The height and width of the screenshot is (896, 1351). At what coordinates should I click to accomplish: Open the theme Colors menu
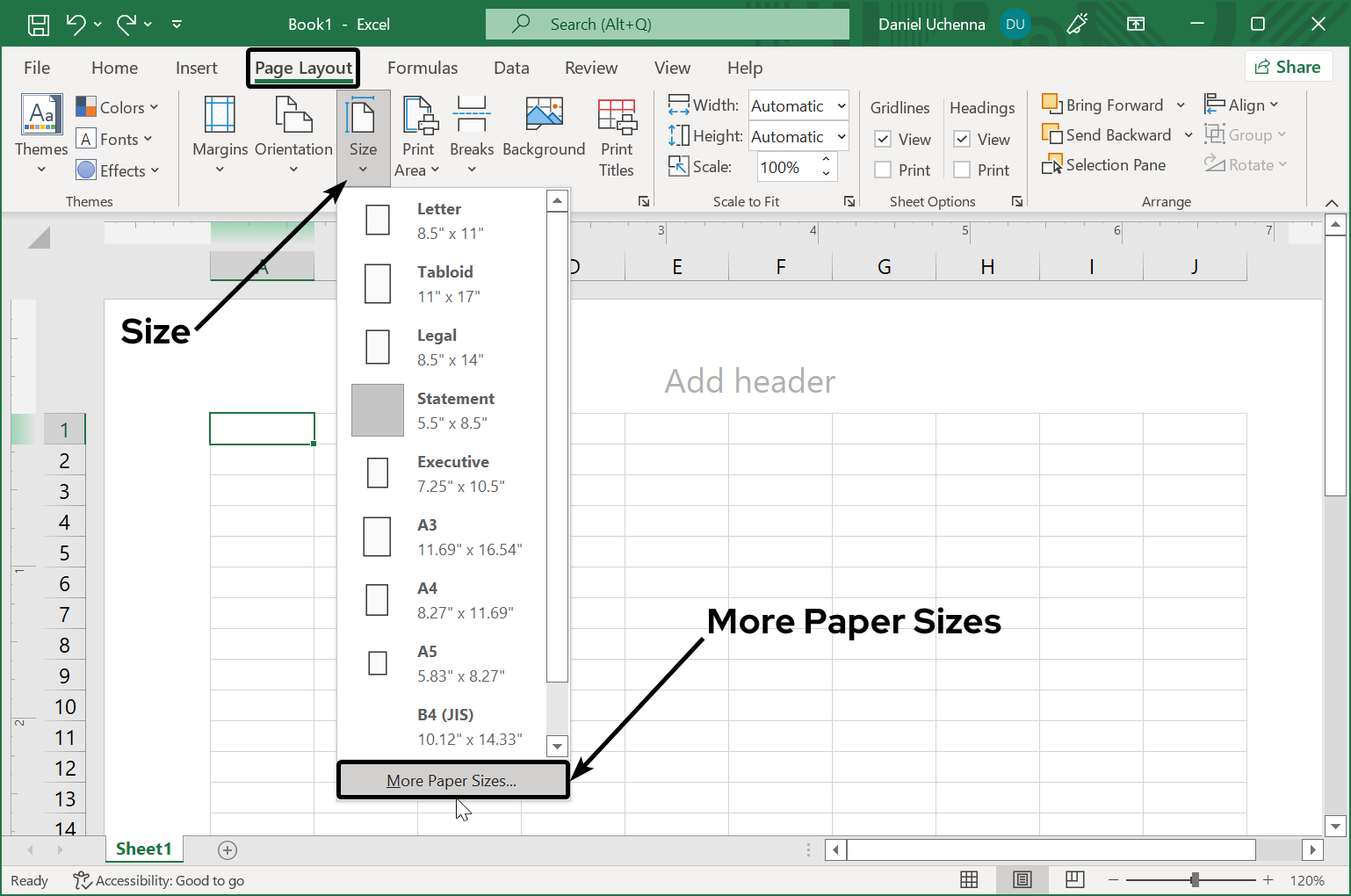point(119,106)
